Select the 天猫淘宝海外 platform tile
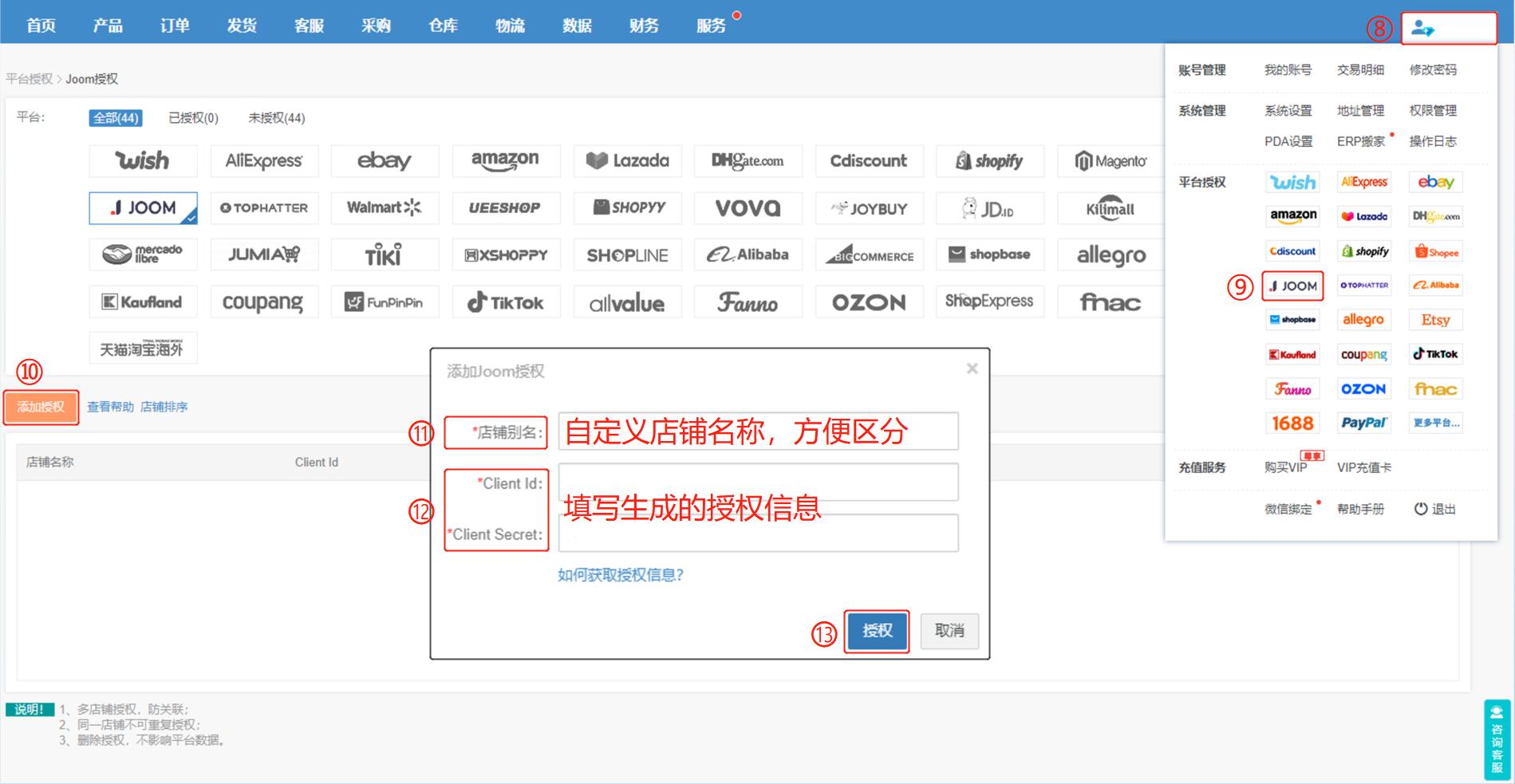Image resolution: width=1515 pixels, height=784 pixels. pos(143,347)
